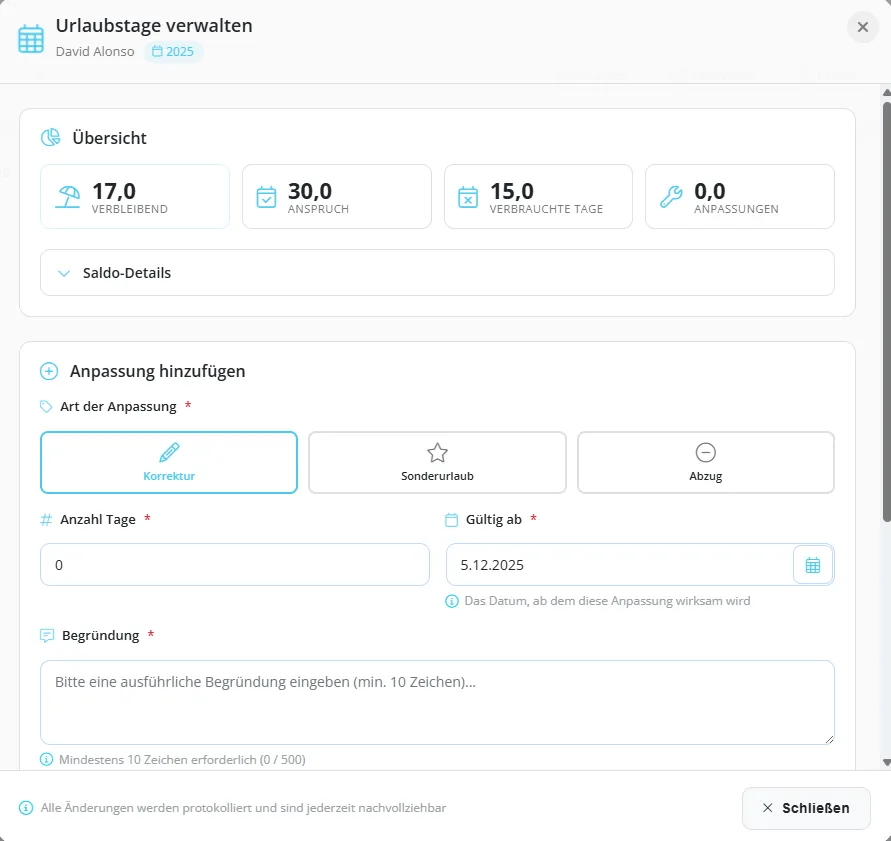
Task: Click the calendar grid icon in dialog header
Action: 31,38
